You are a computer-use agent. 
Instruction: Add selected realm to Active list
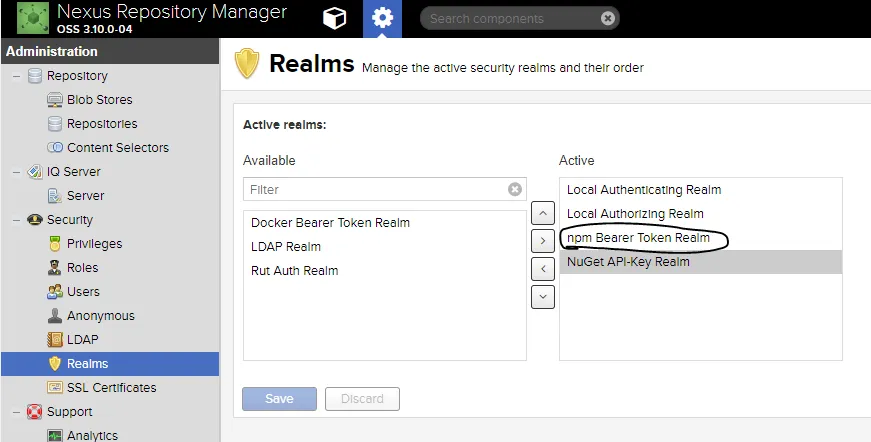coord(543,241)
